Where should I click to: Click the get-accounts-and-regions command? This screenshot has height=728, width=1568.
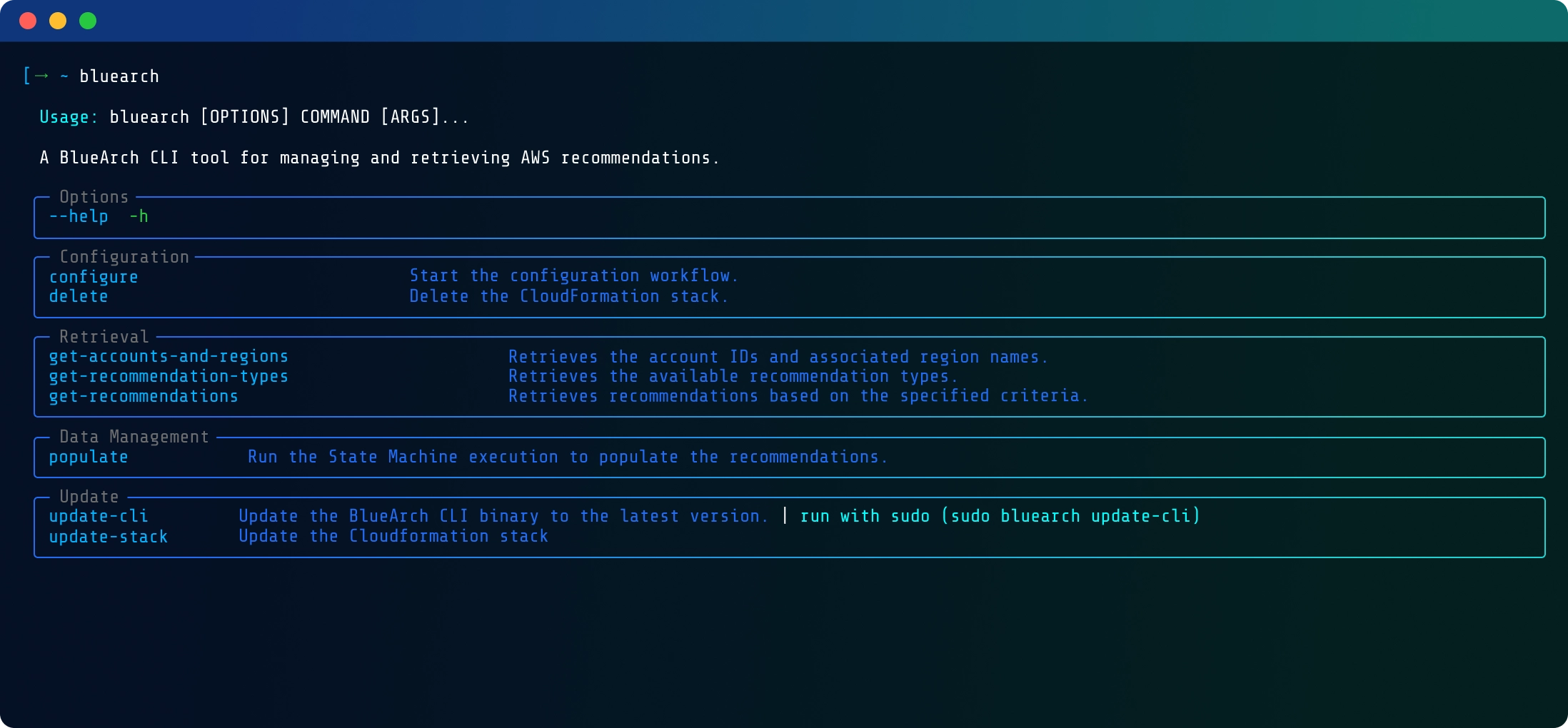(169, 356)
